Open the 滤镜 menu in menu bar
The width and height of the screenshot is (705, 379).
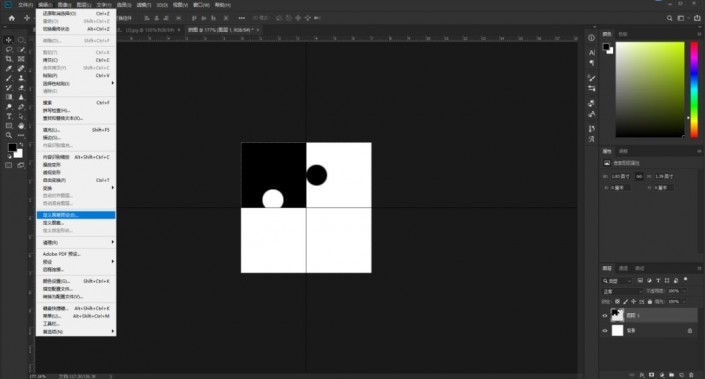pos(143,5)
